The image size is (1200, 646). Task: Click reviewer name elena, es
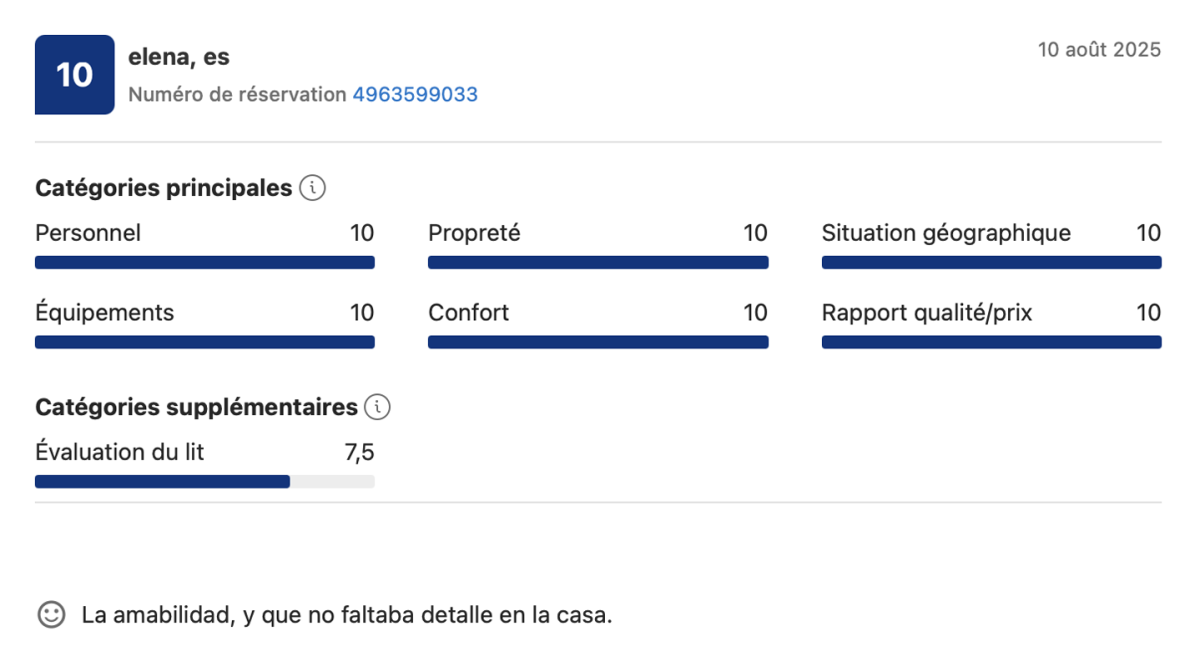click(179, 57)
